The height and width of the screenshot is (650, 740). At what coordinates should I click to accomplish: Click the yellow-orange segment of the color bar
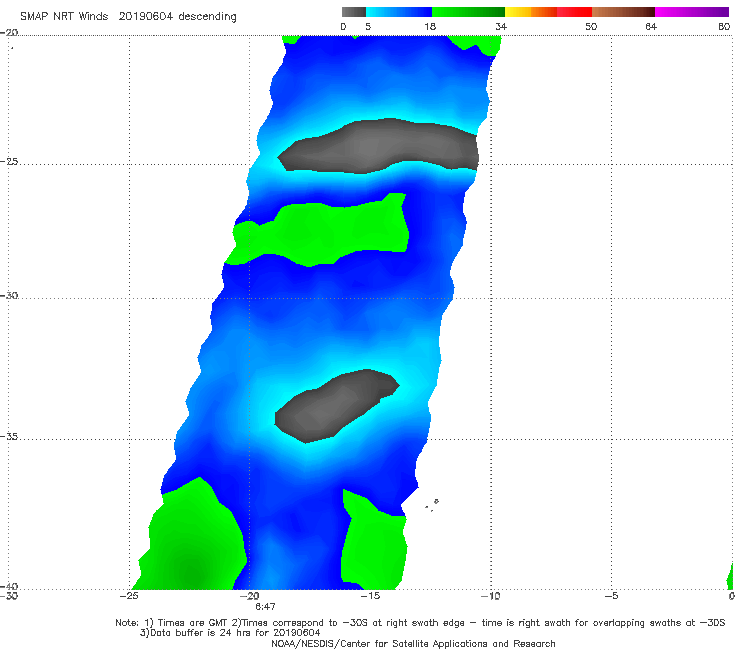(531, 12)
